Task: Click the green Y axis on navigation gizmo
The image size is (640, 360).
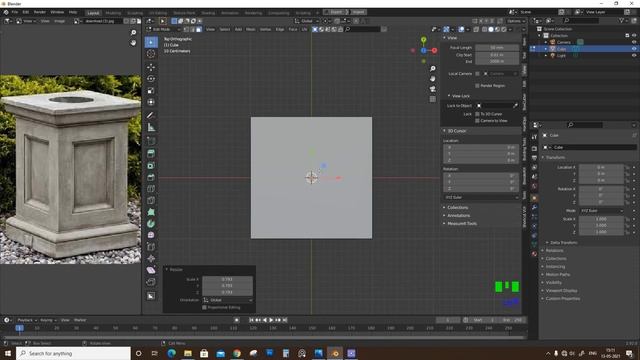Action: [424, 40]
